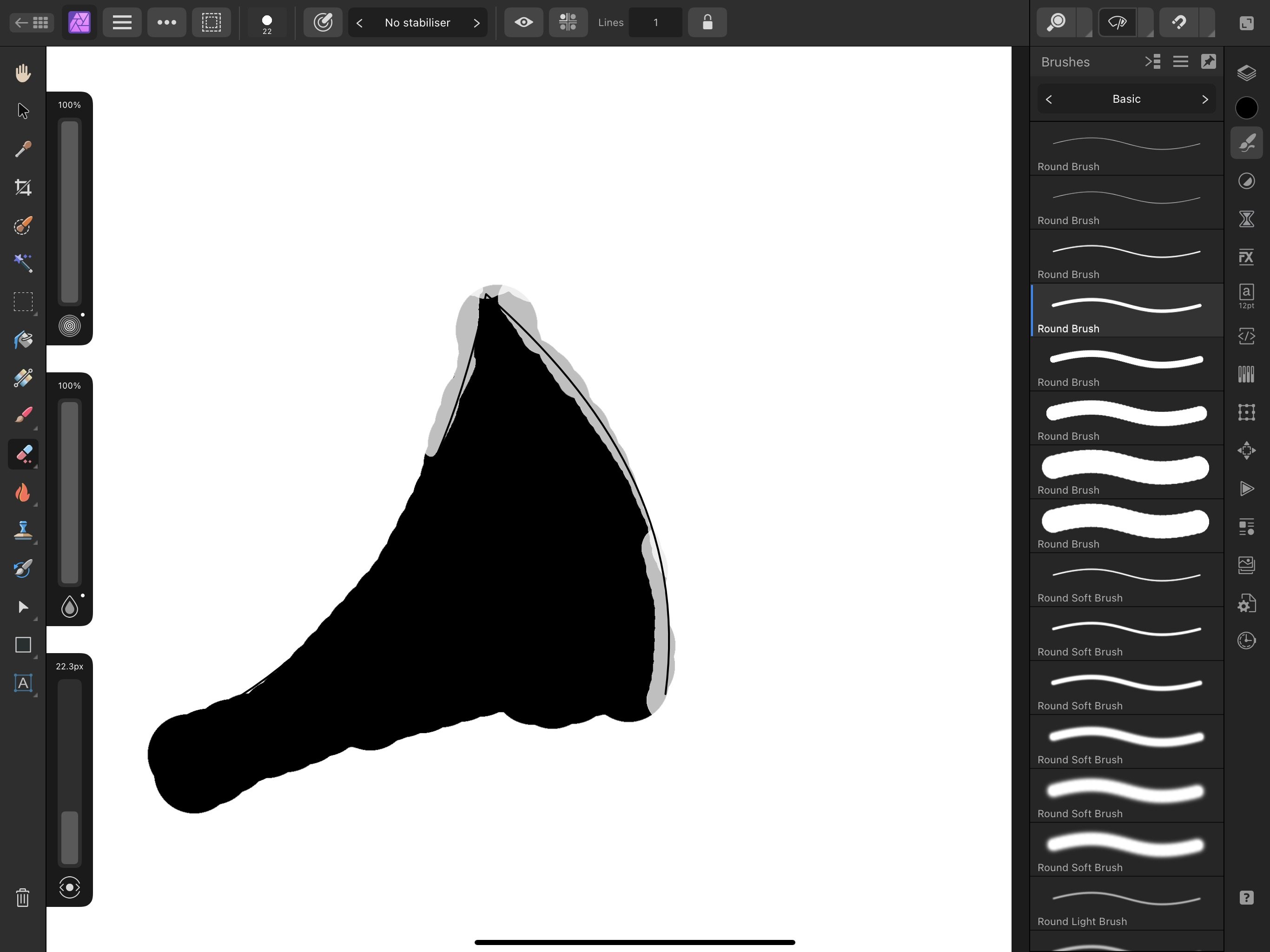The width and height of the screenshot is (1270, 952).
Task: Select the Hand (view) tool
Action: [x=23, y=73]
